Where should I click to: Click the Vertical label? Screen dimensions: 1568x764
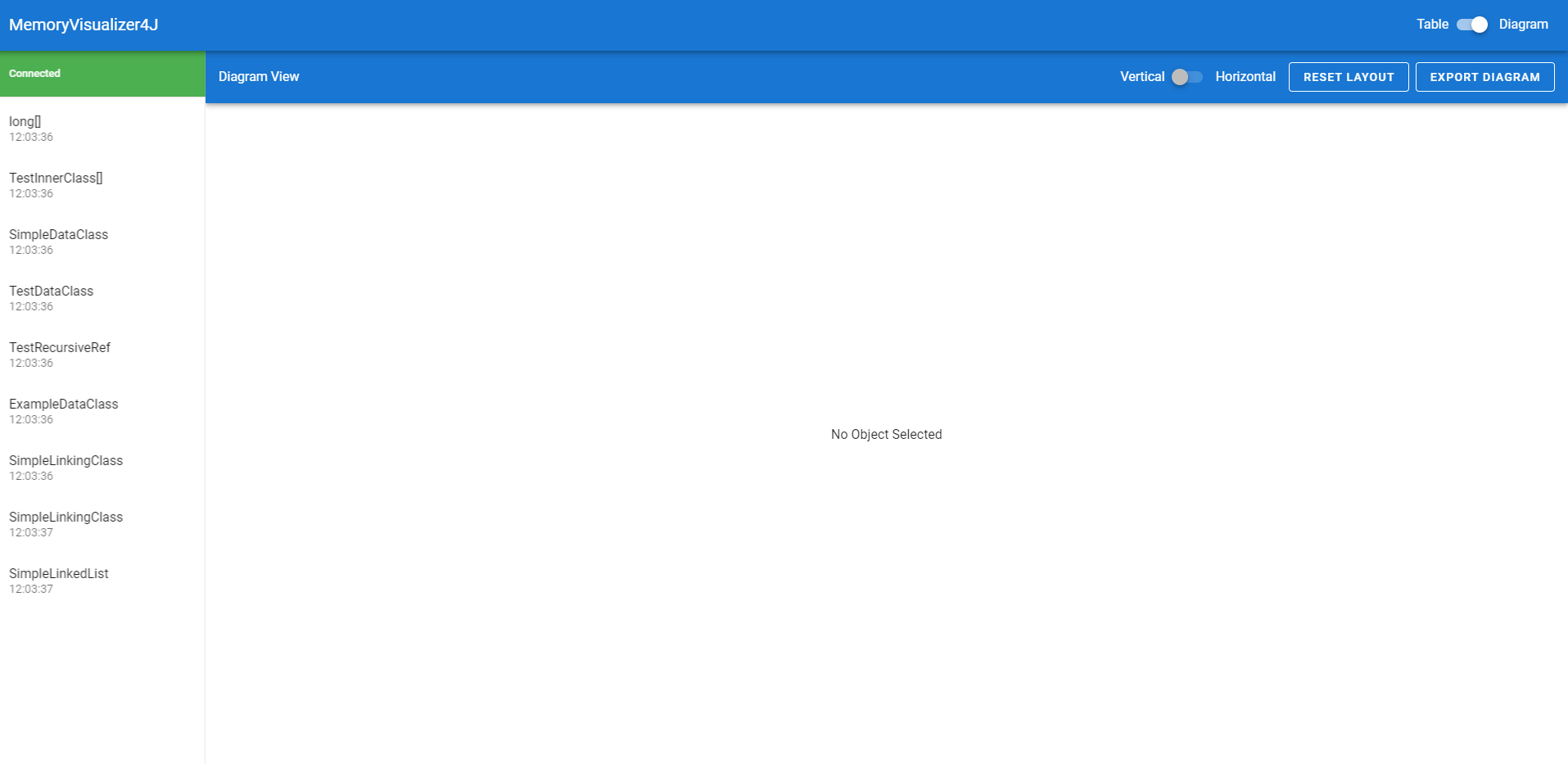tap(1142, 77)
